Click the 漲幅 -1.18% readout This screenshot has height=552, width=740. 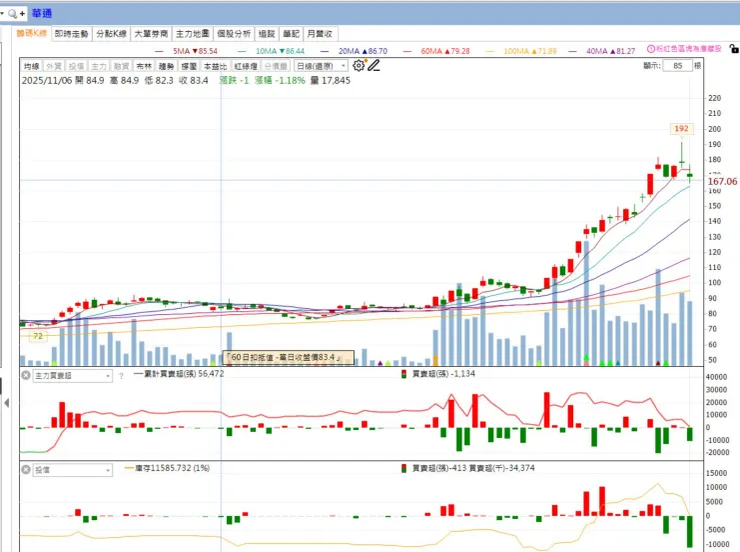280,80
